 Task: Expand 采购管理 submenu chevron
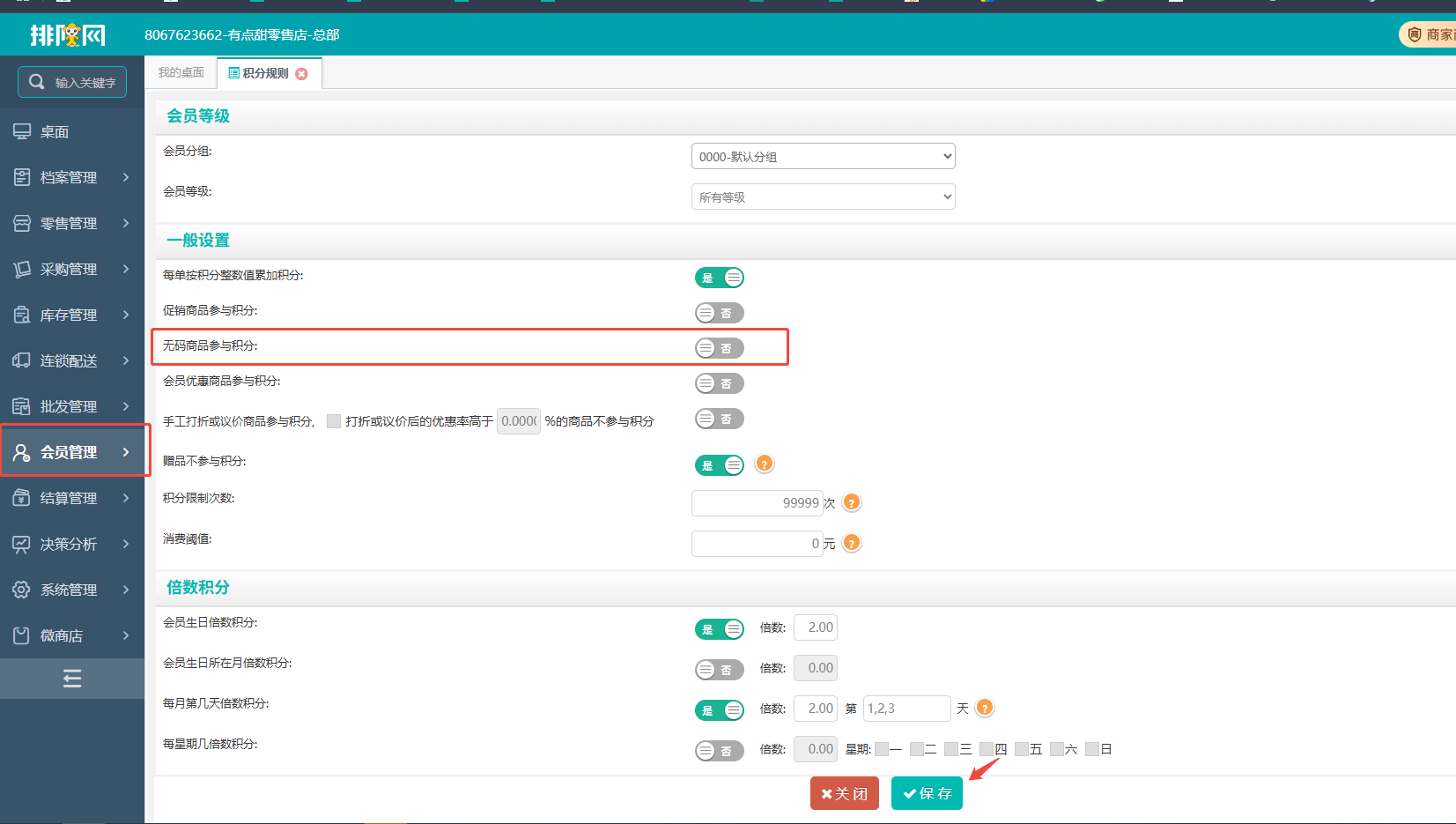coord(126,269)
